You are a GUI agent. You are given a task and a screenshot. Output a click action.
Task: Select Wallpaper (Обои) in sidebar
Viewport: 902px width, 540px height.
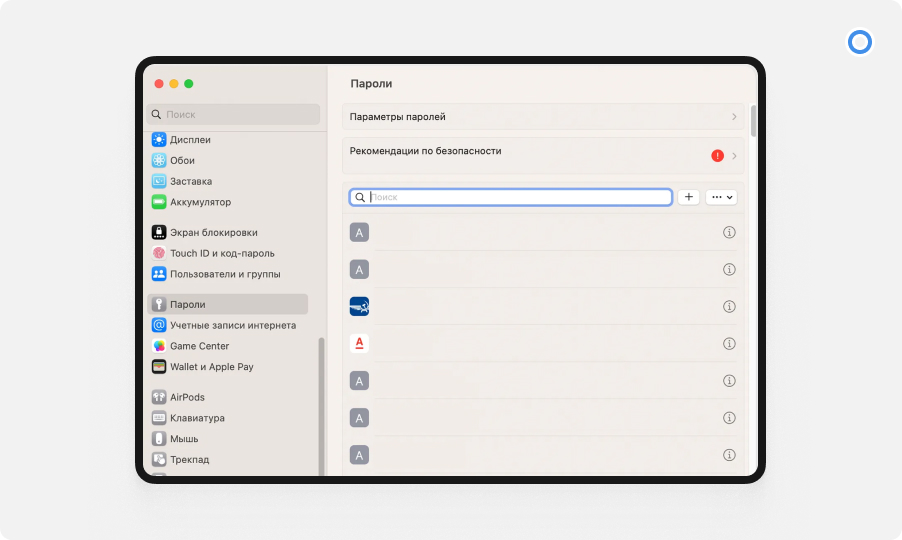click(x=182, y=161)
